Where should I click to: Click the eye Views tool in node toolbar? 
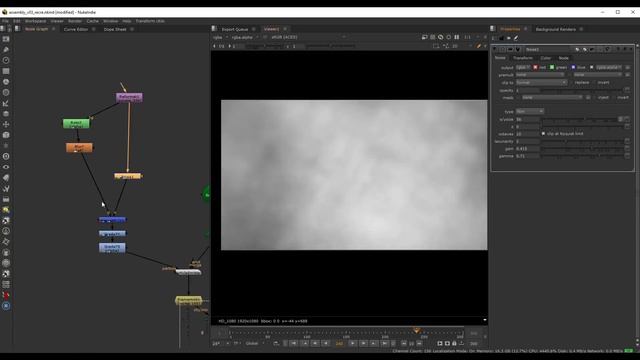click(x=6, y=167)
